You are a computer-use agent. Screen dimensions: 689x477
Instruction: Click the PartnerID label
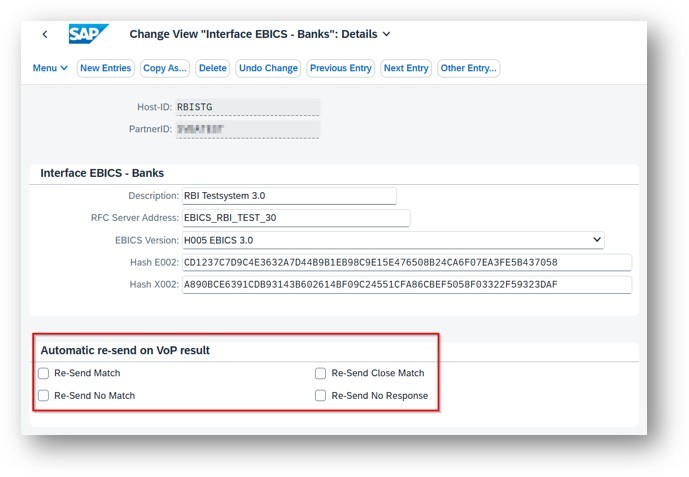coord(150,129)
